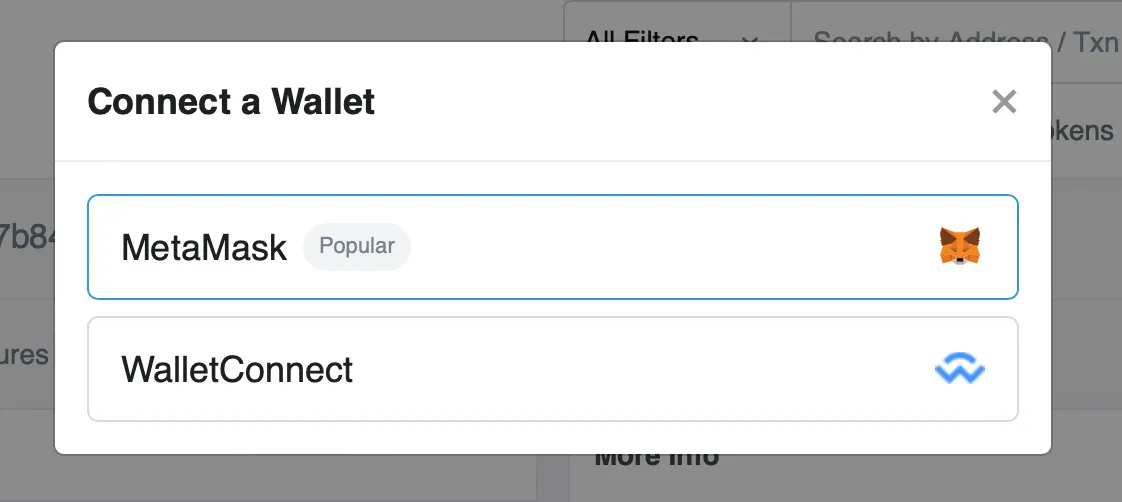1122x502 pixels.
Task: Click the Popular badge beside MetaMask
Action: coord(357,246)
